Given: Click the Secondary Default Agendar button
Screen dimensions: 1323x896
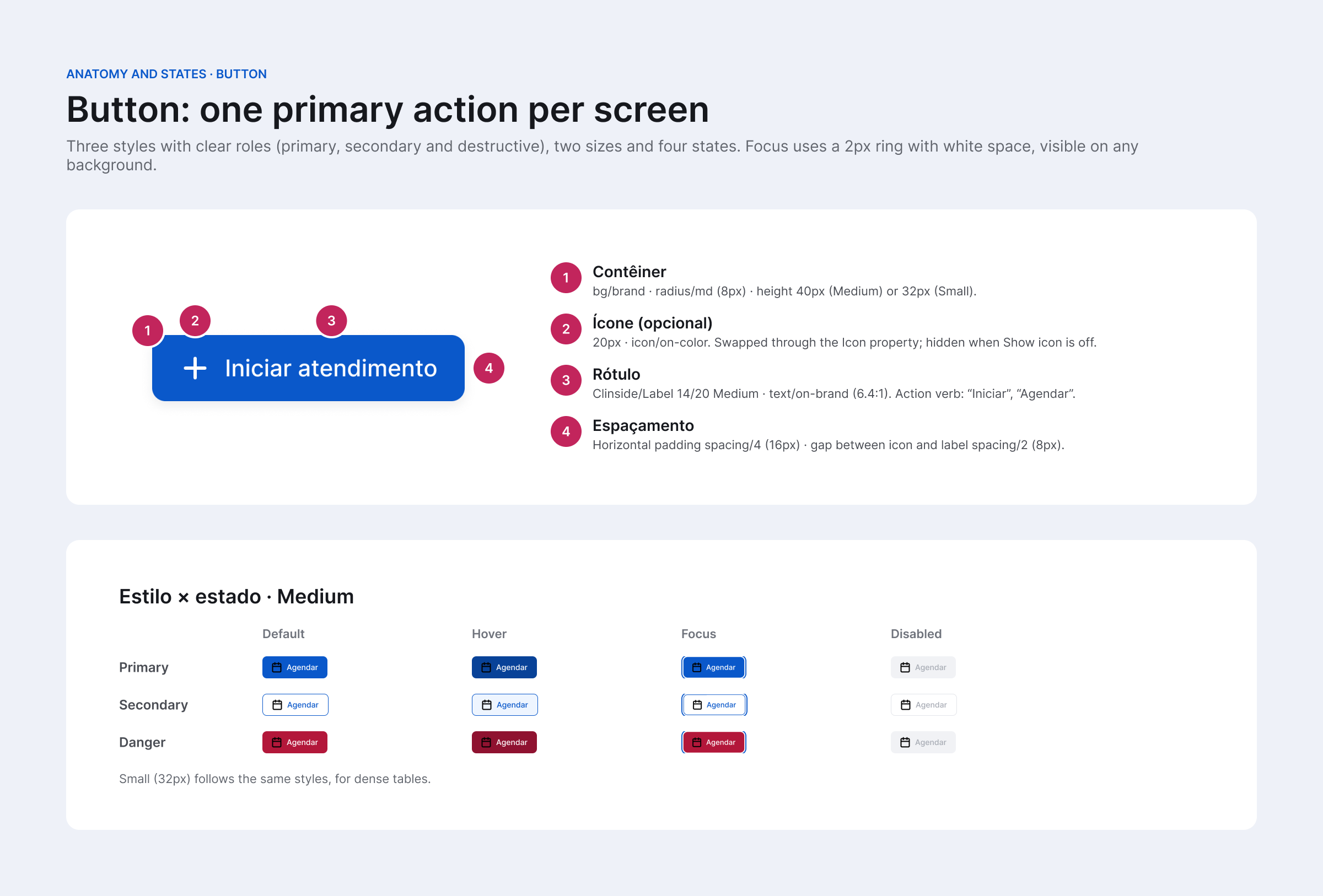Looking at the screenshot, I should (295, 705).
